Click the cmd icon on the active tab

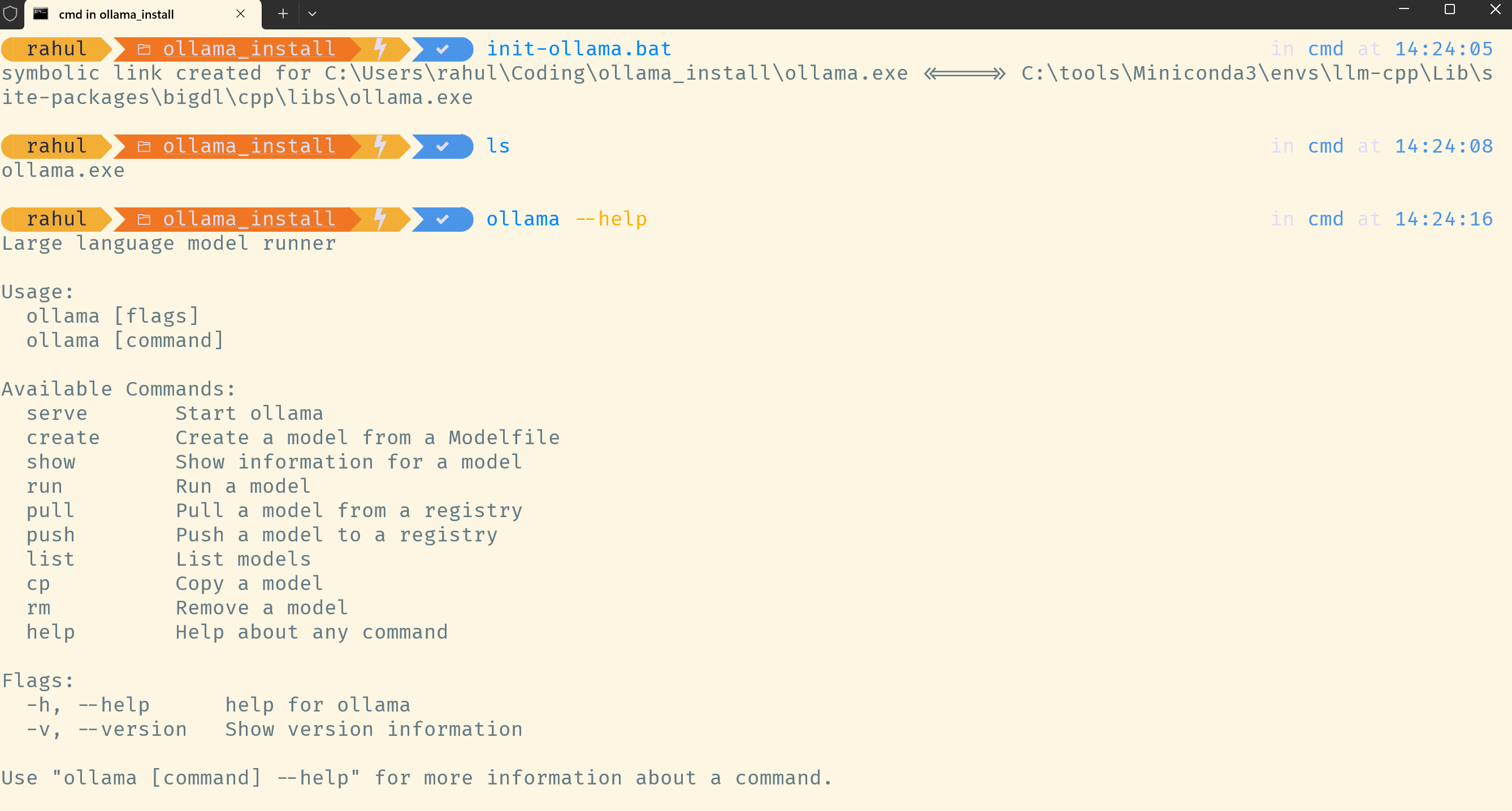[41, 13]
